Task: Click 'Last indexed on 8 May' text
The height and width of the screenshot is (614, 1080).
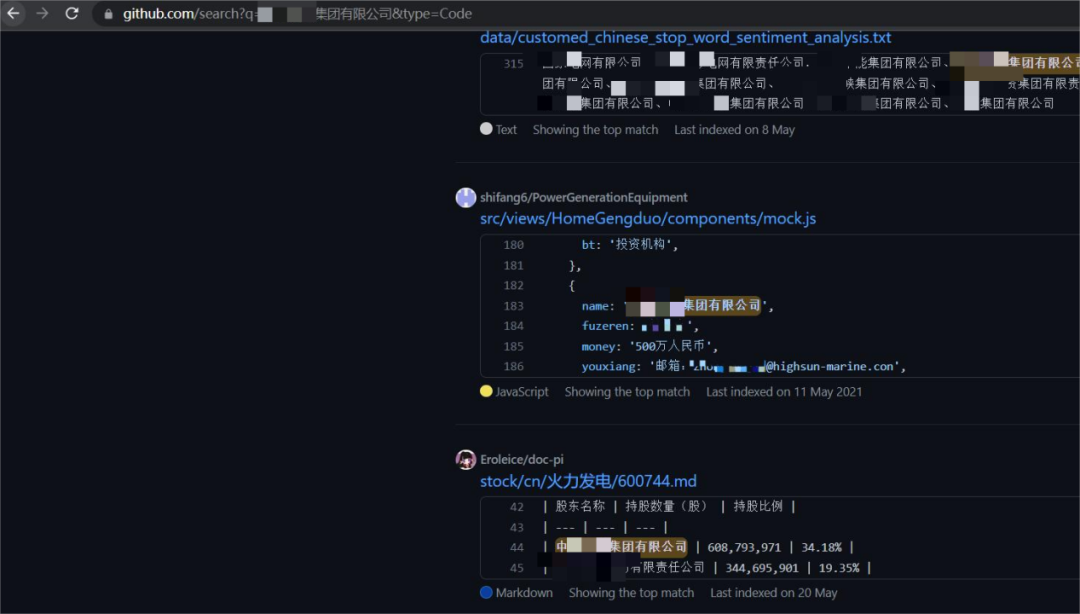Action: [734, 130]
